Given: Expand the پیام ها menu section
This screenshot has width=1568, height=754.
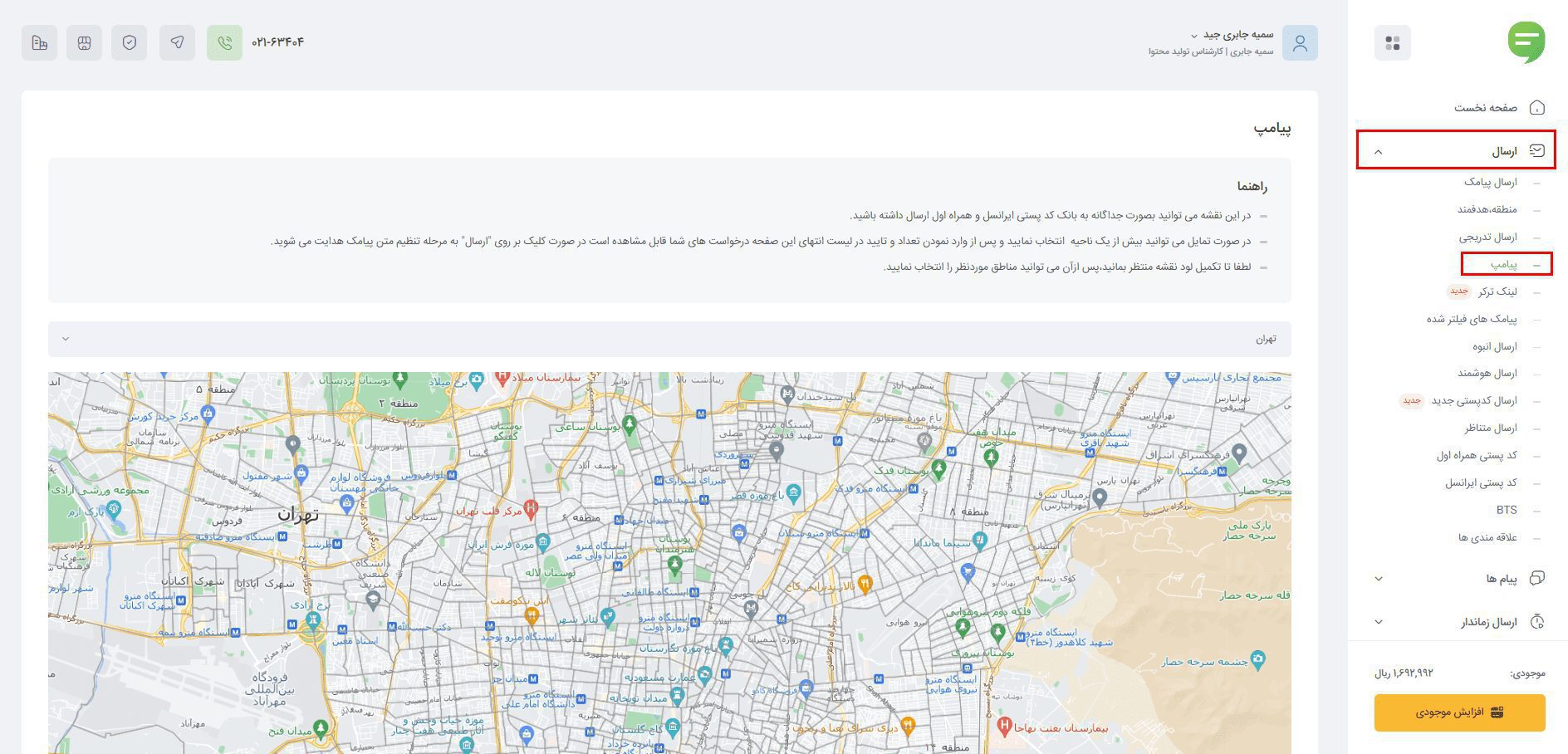Looking at the screenshot, I should (x=1379, y=579).
